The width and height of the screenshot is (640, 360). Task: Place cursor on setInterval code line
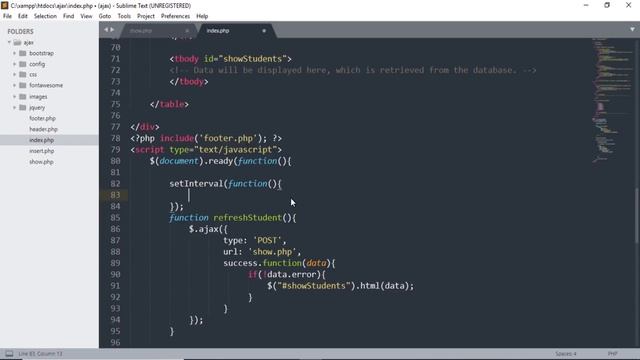click(x=225, y=184)
